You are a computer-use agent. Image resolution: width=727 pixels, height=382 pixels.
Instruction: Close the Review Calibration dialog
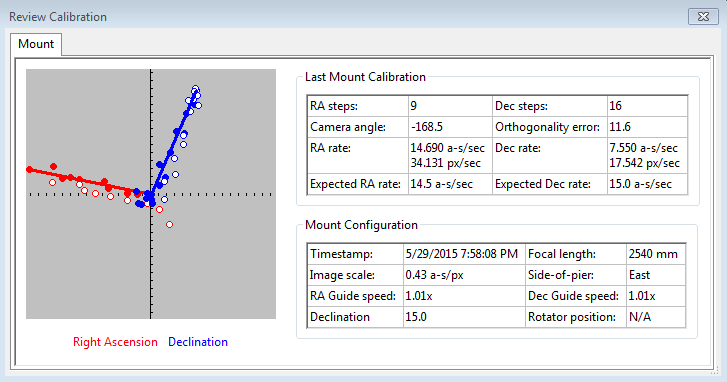[x=703, y=17]
